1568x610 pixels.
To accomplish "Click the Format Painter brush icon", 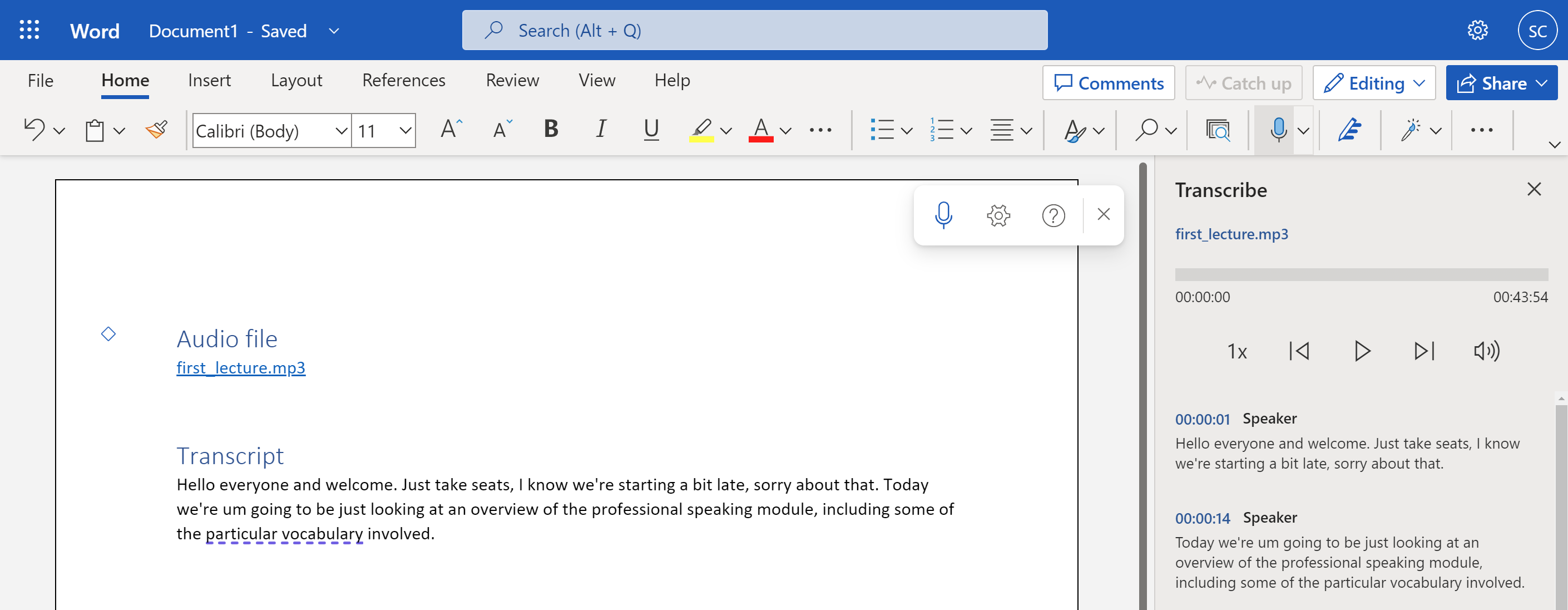I will [x=156, y=130].
